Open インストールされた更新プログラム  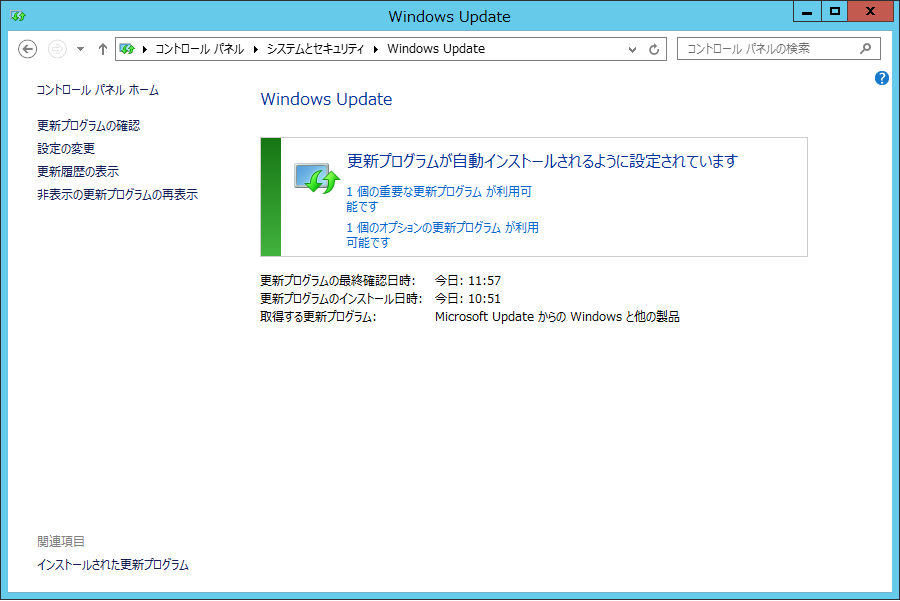113,565
